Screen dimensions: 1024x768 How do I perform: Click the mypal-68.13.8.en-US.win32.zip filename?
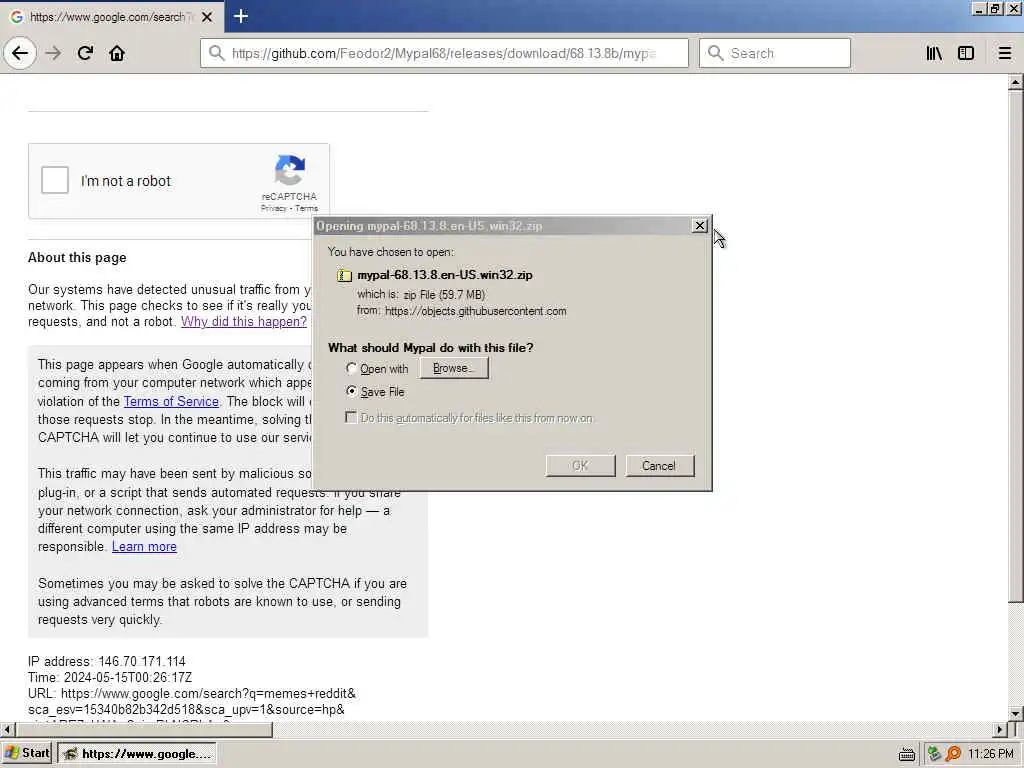pos(445,275)
